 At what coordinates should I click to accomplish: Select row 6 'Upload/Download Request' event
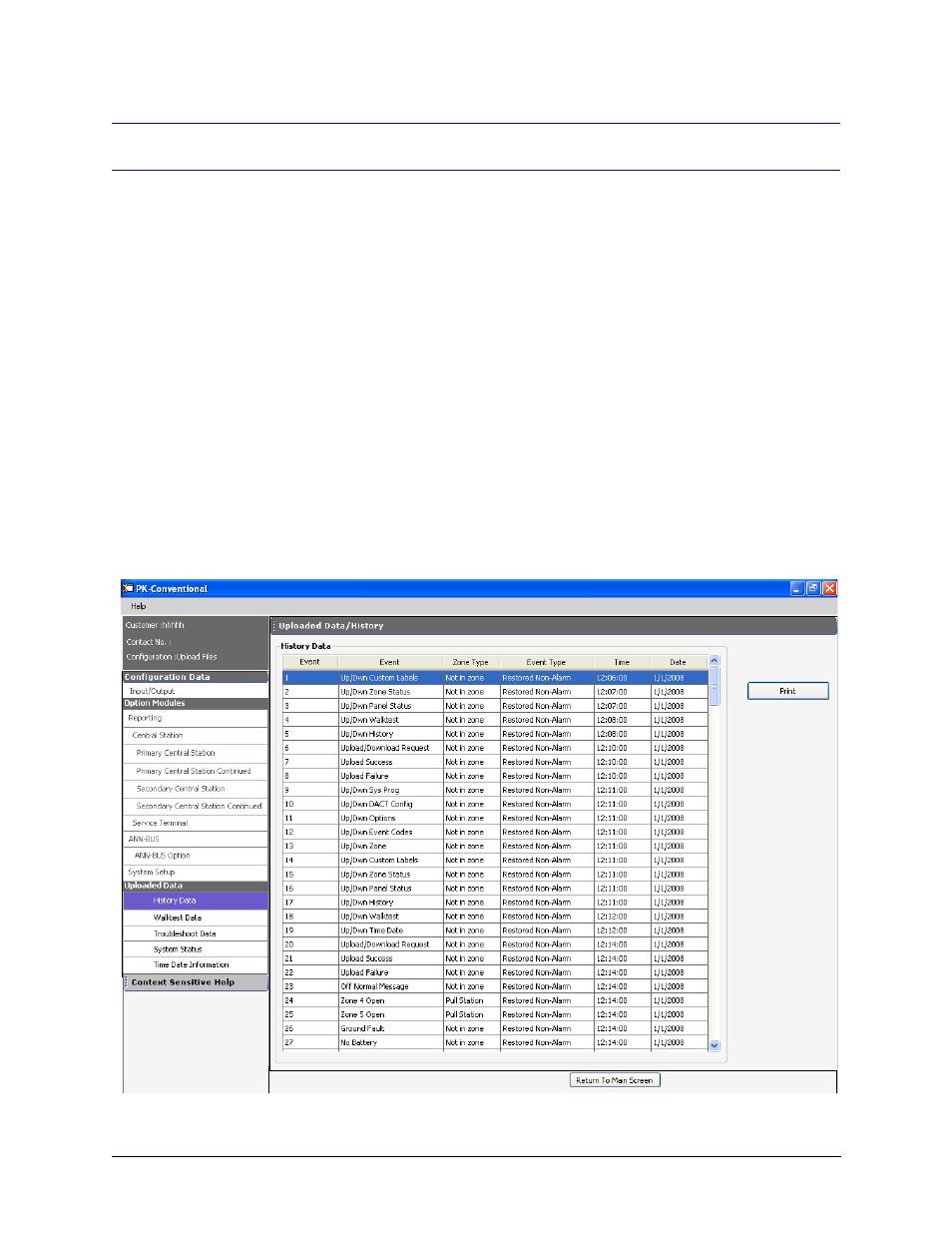tap(495, 748)
